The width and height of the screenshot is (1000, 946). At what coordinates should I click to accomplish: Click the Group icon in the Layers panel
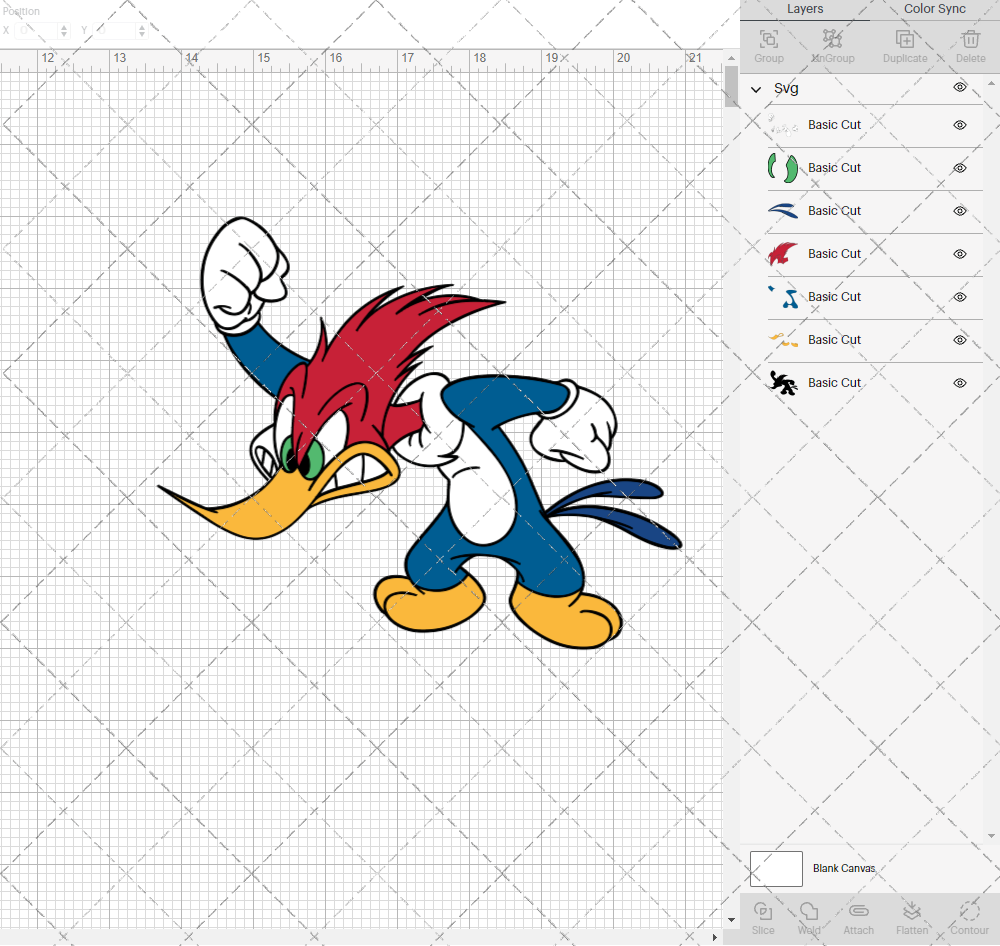coord(768,40)
